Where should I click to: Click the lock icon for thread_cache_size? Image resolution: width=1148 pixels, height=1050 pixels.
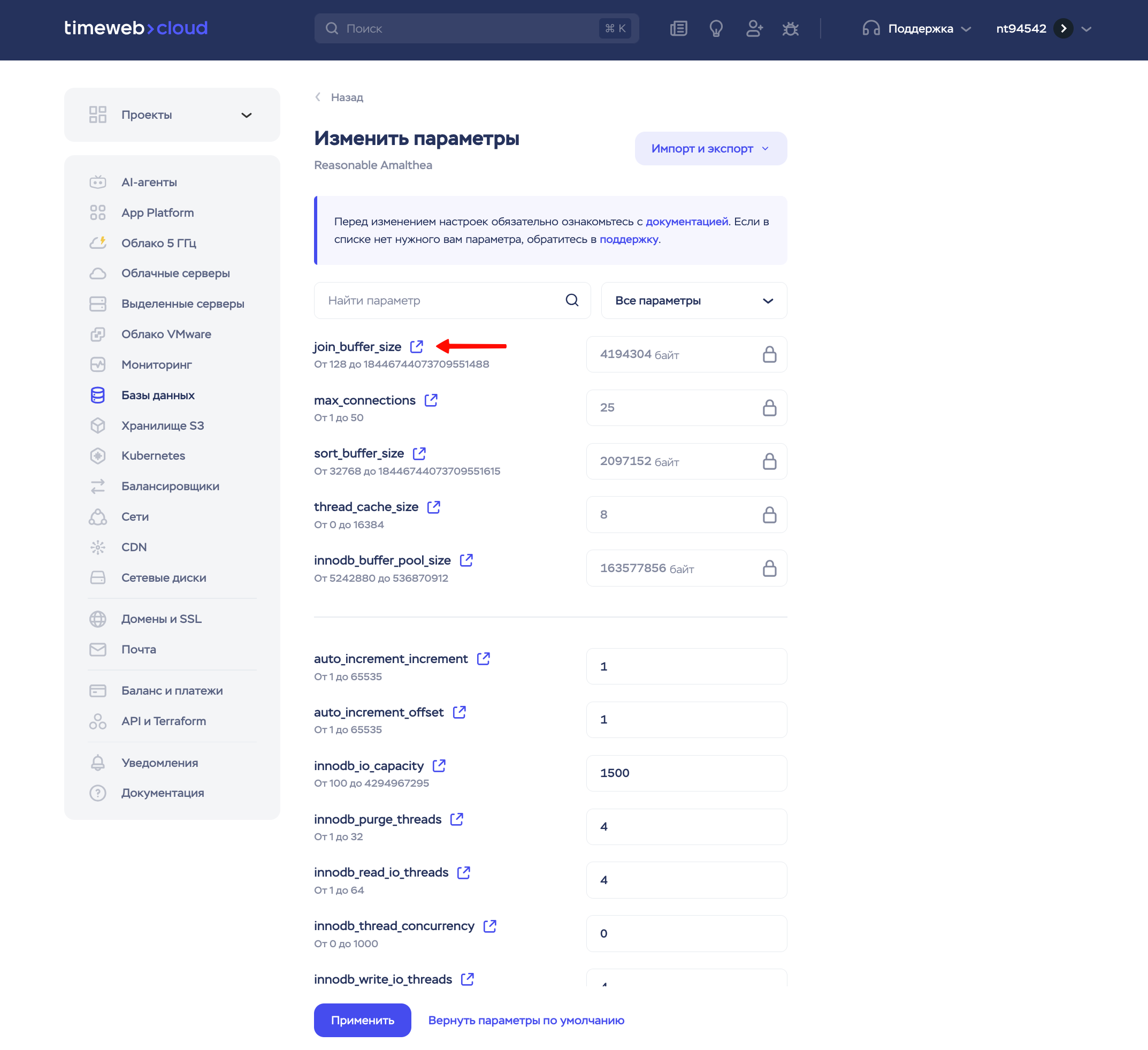pos(769,514)
